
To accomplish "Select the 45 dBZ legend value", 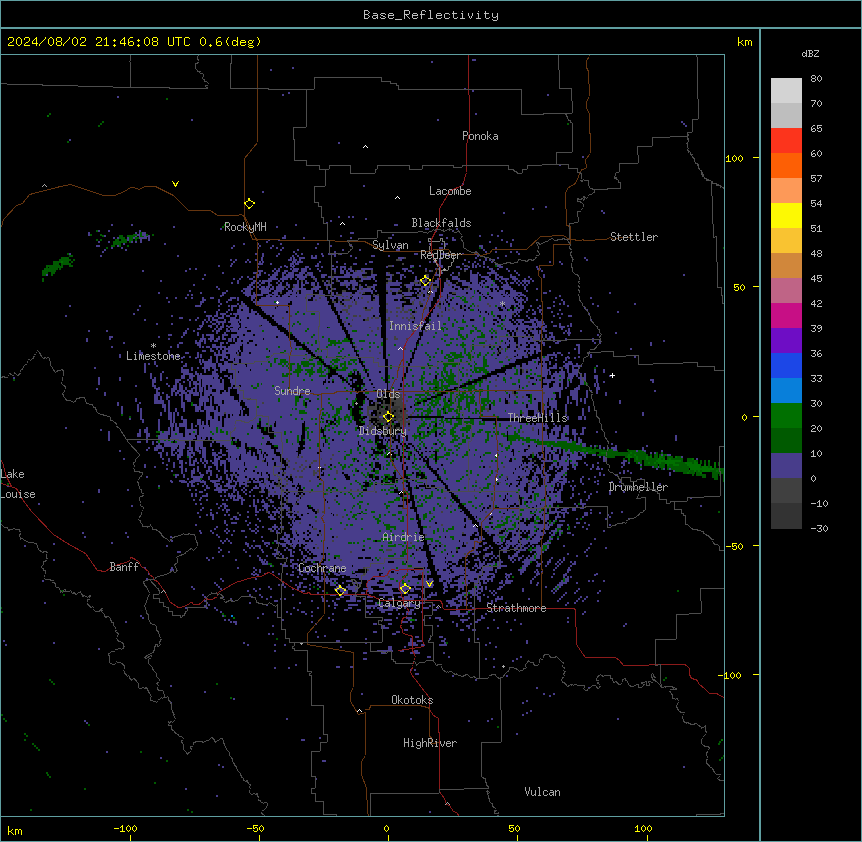I will coord(816,278).
